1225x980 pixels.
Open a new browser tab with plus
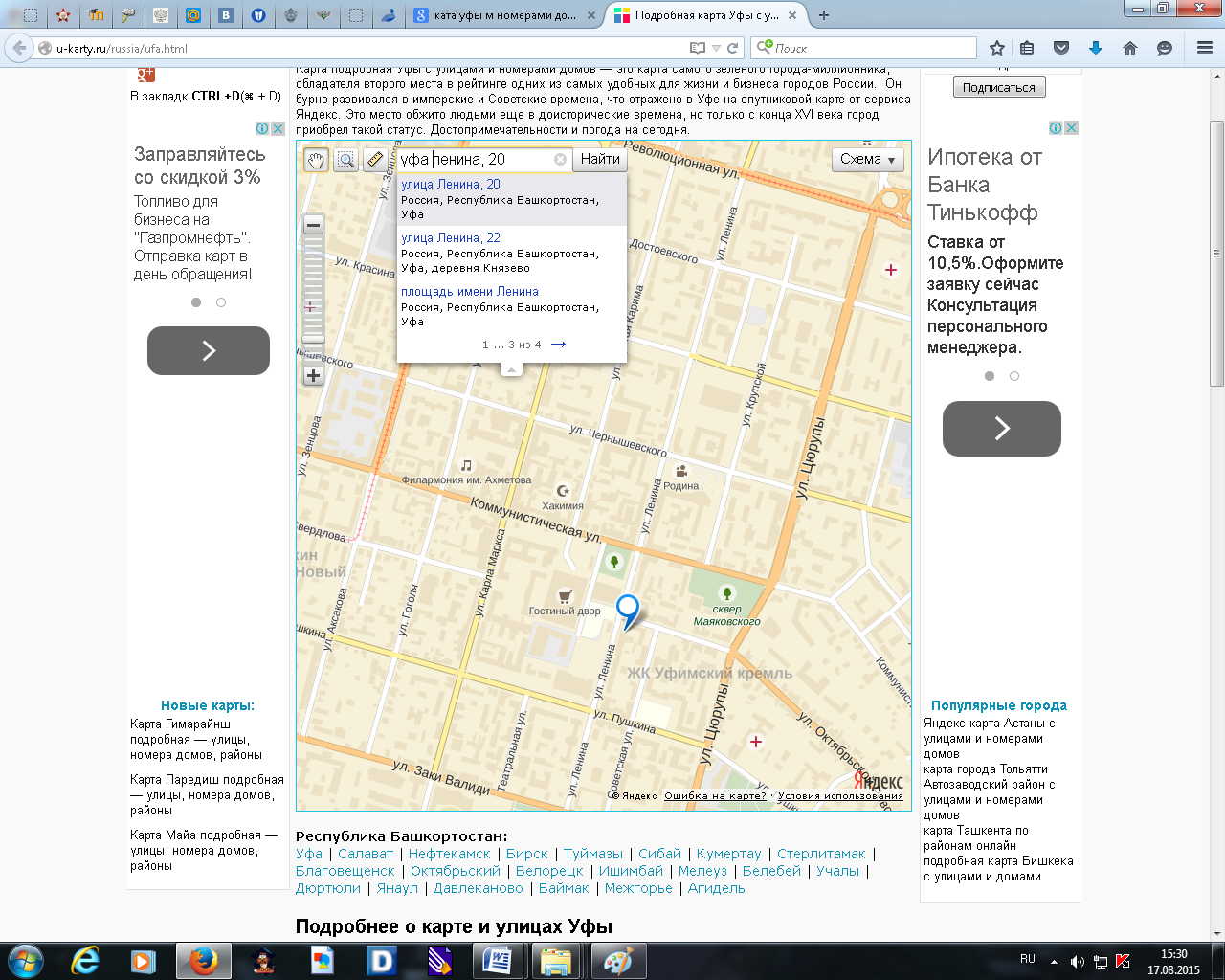pyautogui.click(x=824, y=15)
